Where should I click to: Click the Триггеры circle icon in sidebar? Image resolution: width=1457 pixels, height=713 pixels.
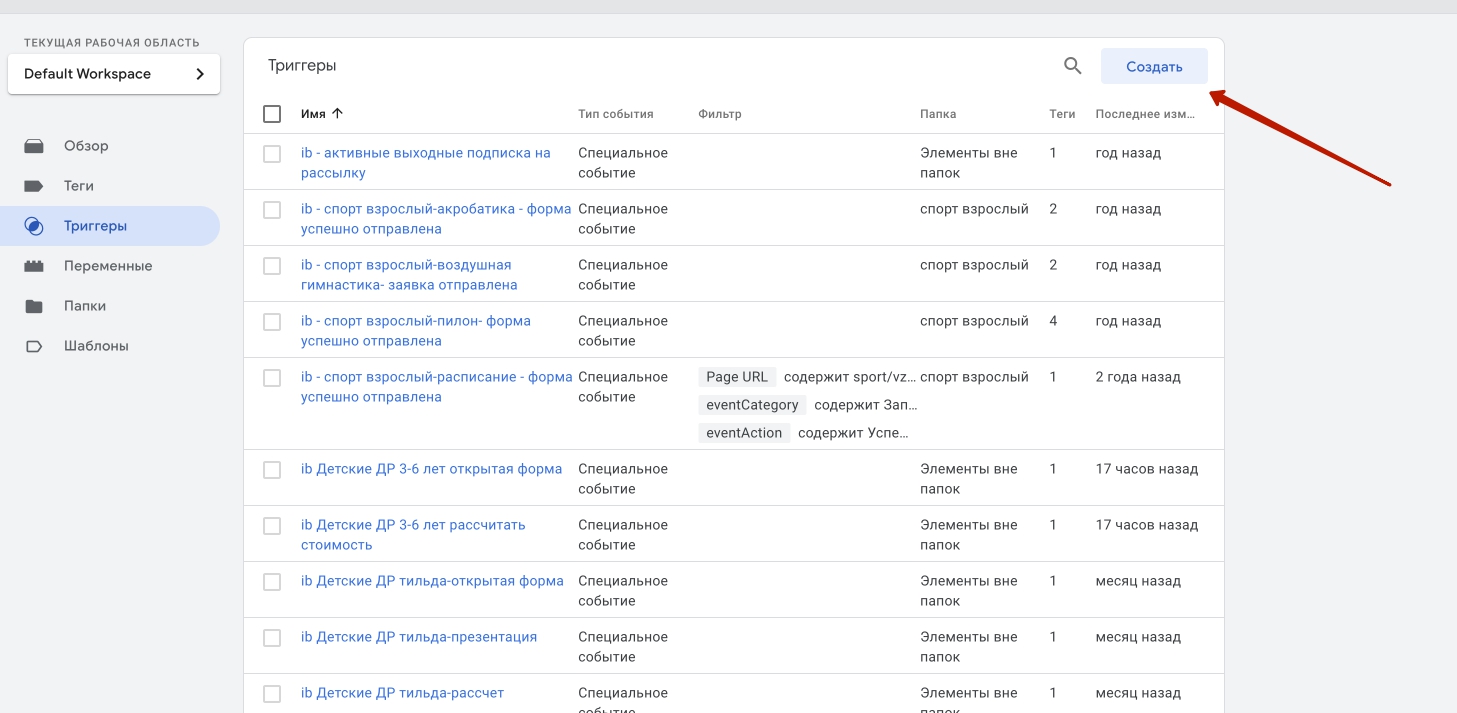34,226
